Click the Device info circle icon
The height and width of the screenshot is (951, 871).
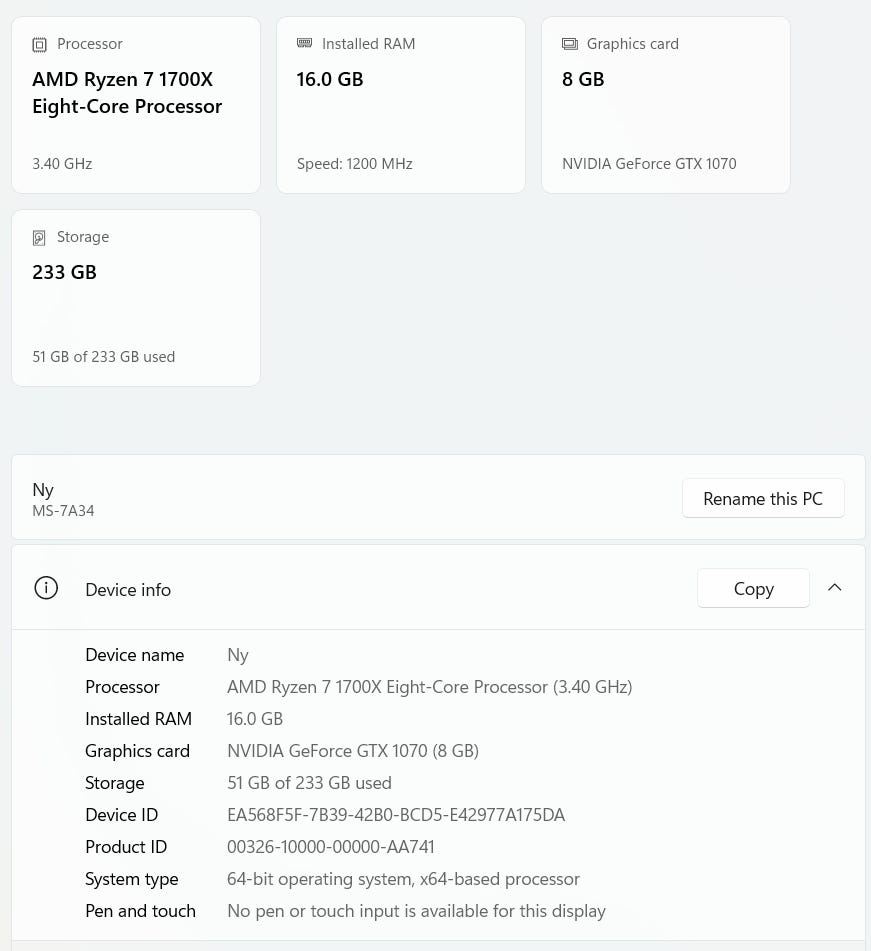[46, 588]
